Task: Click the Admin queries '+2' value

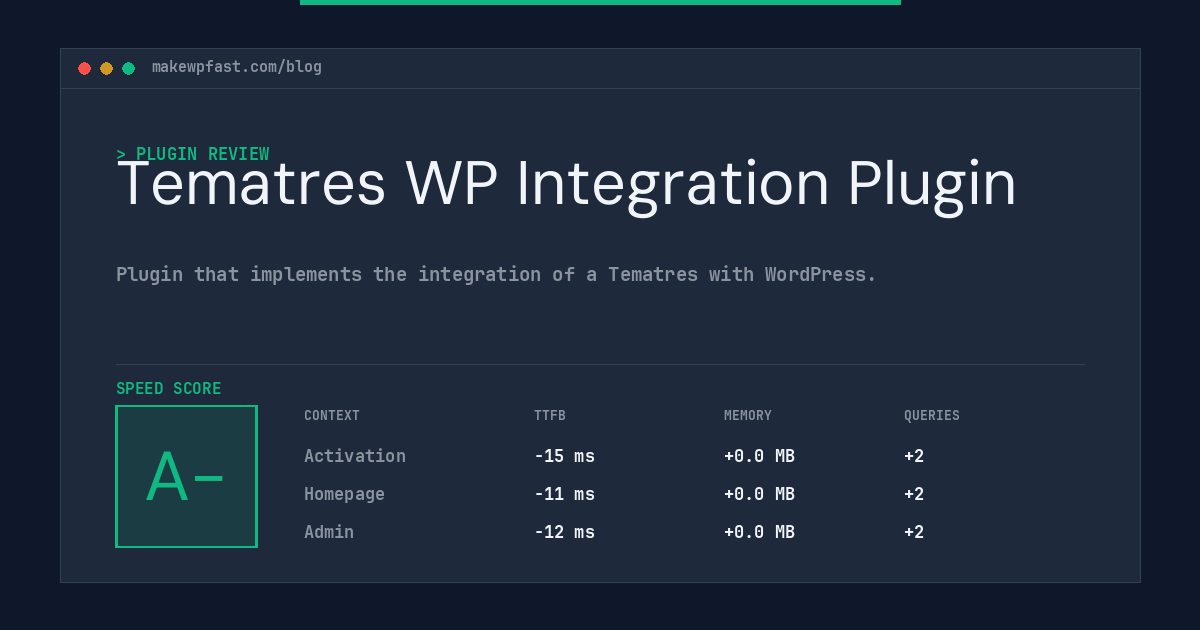Action: click(x=914, y=532)
